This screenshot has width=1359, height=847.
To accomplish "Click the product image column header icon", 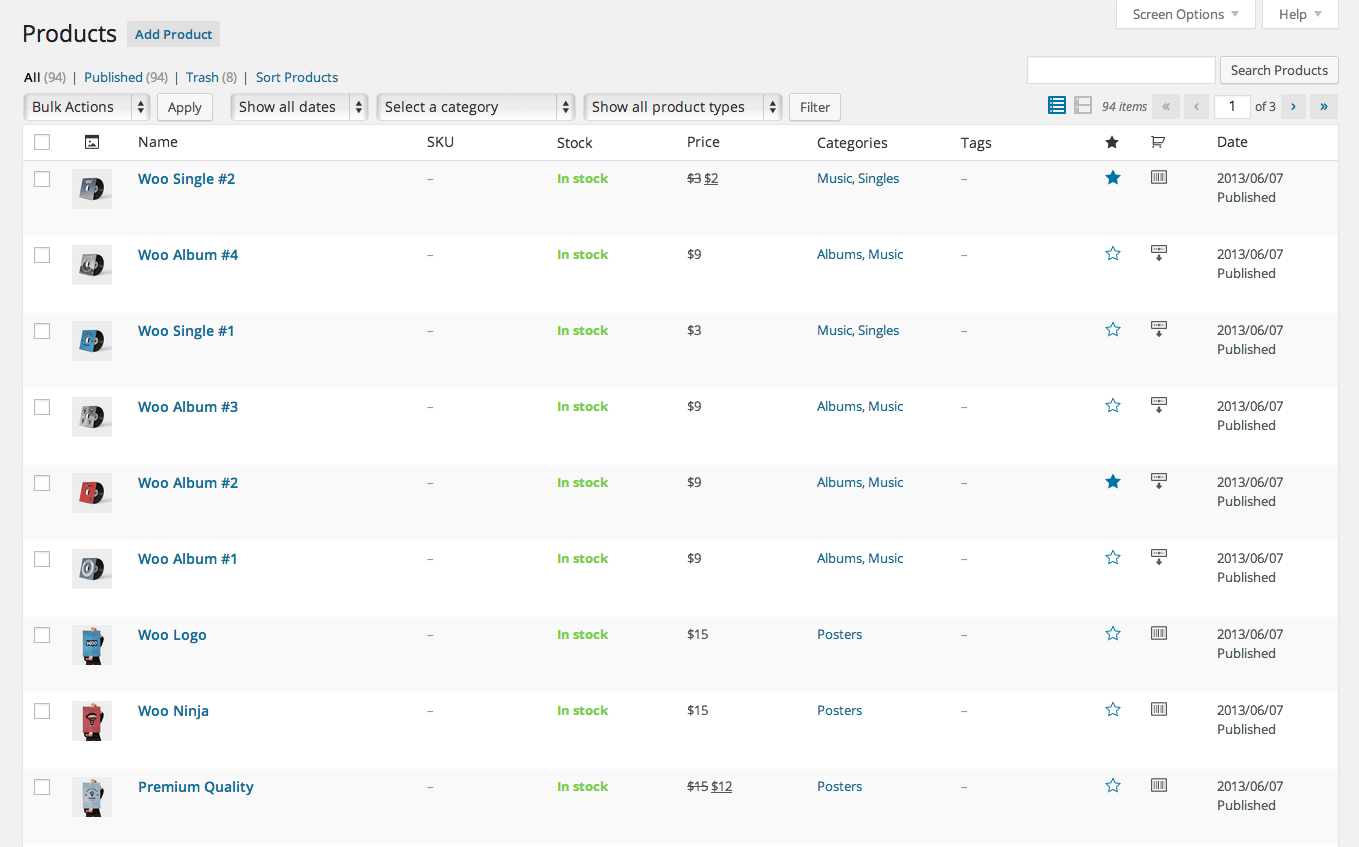I will [x=92, y=142].
